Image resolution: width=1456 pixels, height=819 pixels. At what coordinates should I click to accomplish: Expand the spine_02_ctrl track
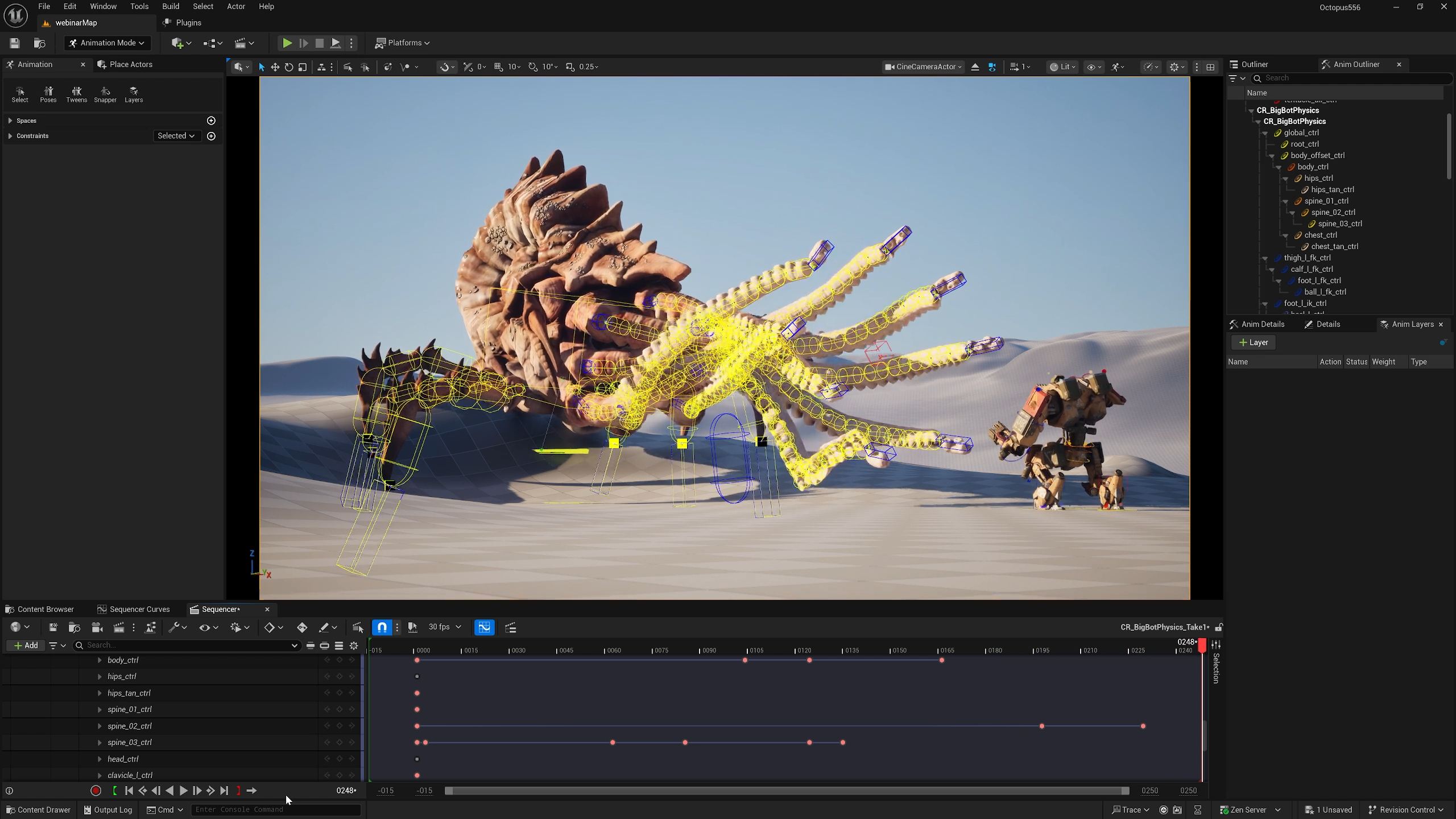(100, 726)
